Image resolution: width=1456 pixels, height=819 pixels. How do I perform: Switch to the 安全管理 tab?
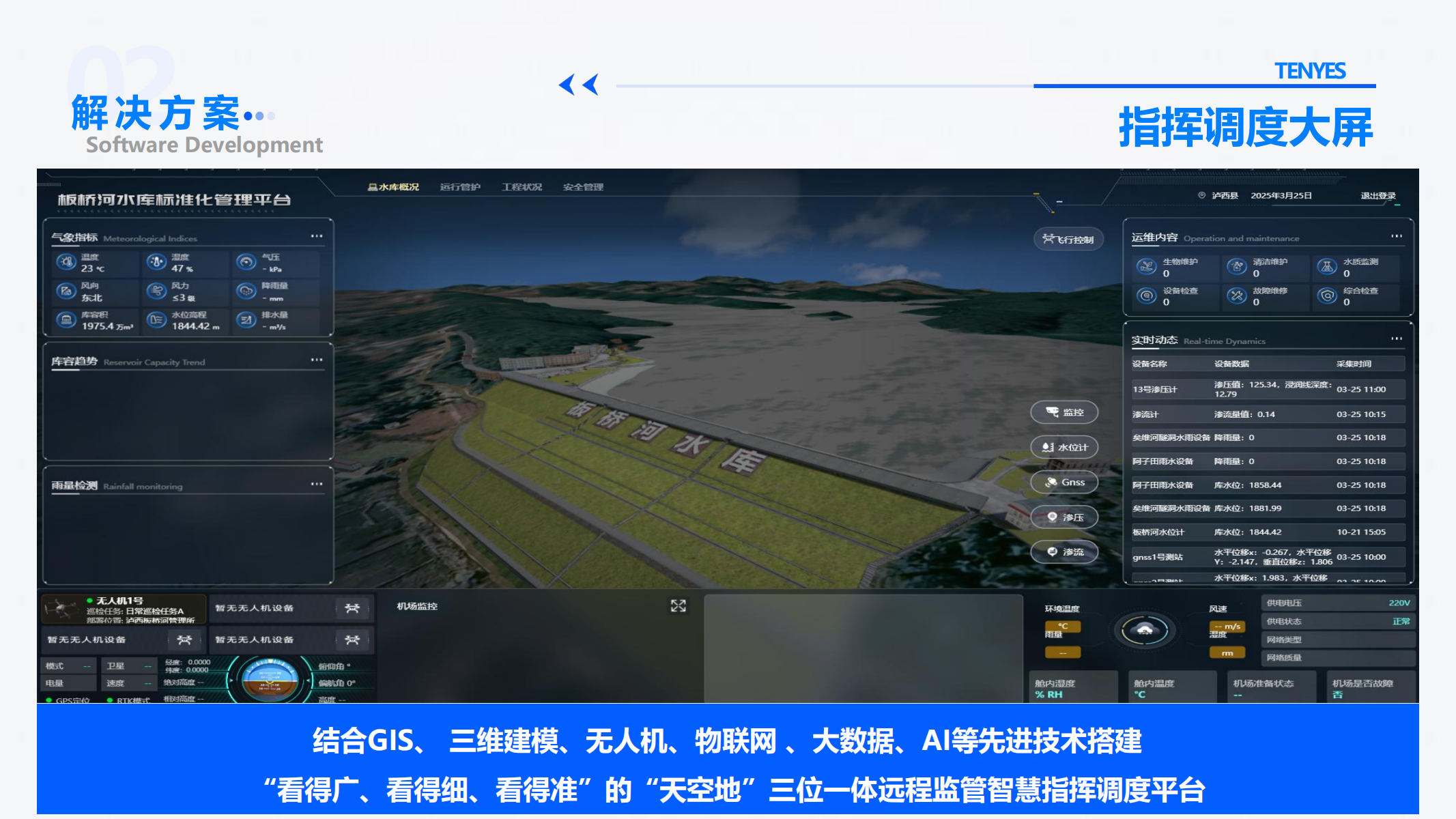pos(583,187)
